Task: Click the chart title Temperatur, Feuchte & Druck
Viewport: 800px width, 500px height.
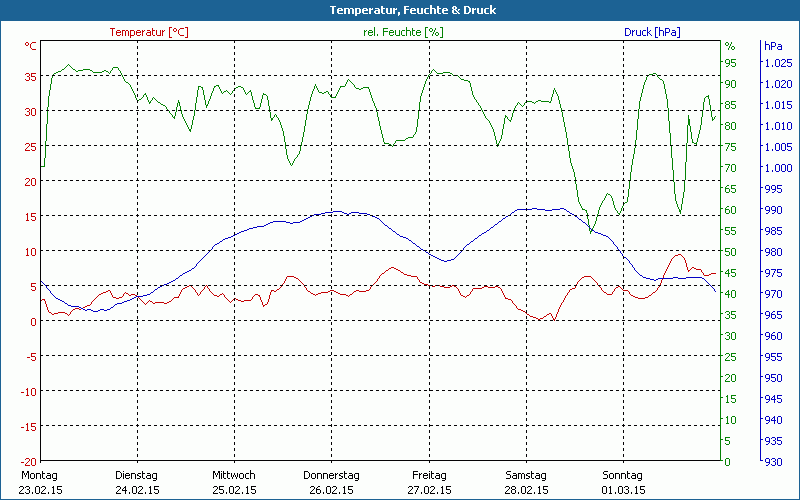Action: (x=400, y=10)
